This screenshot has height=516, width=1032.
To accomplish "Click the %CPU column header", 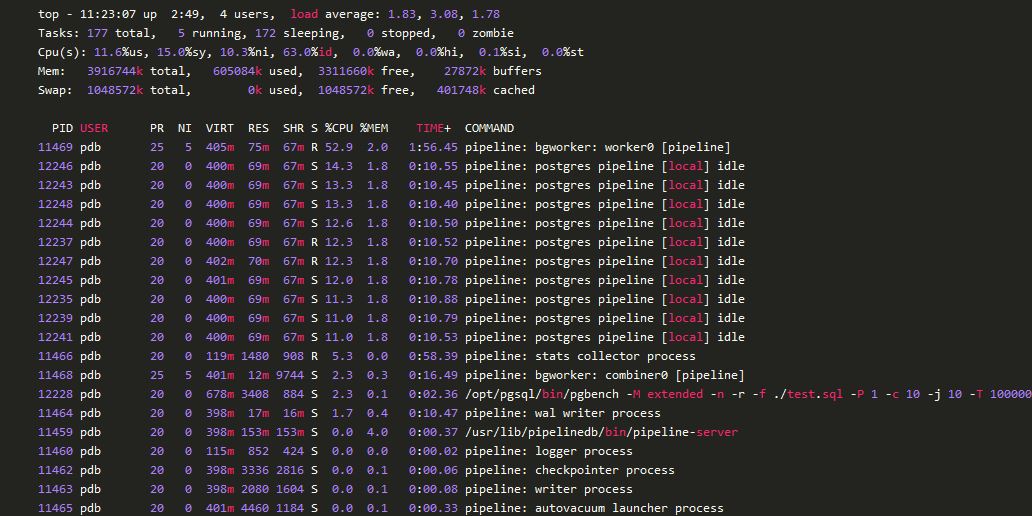I will tap(339, 128).
